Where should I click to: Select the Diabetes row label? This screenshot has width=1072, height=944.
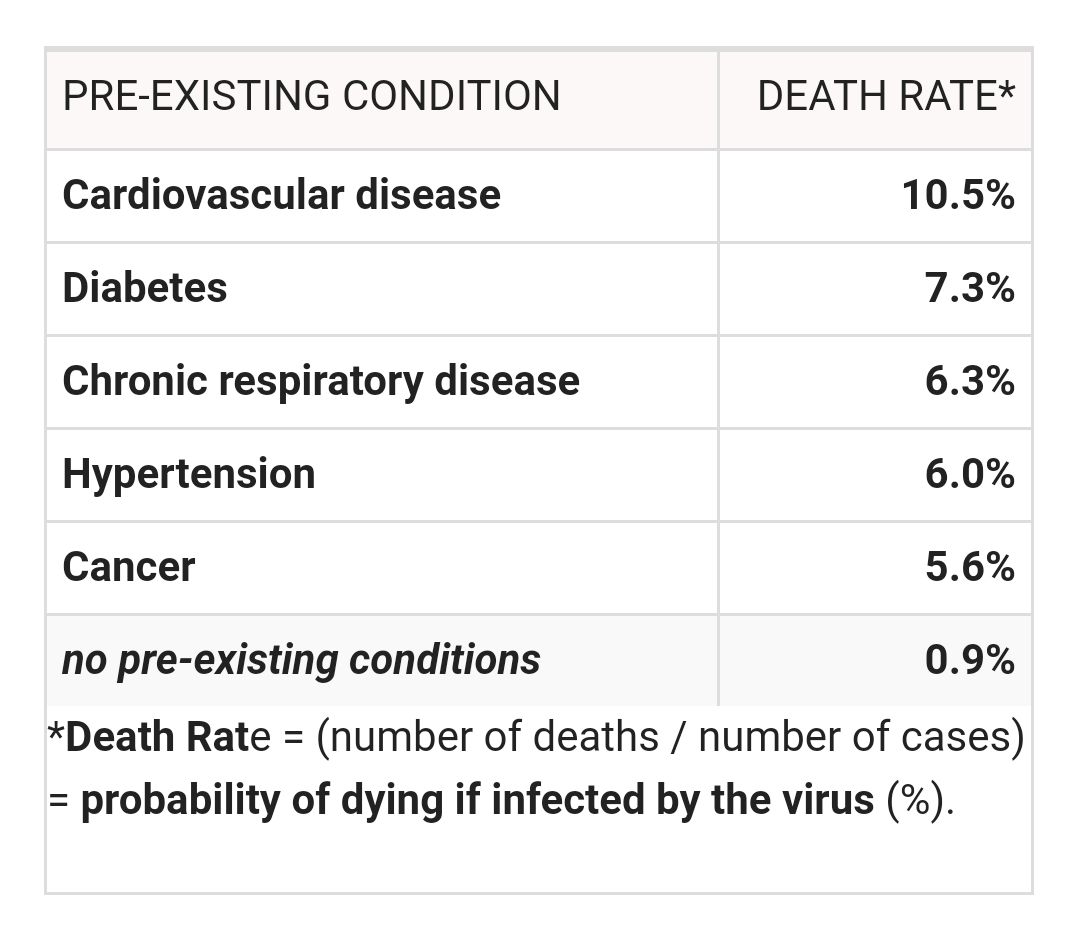[x=145, y=288]
